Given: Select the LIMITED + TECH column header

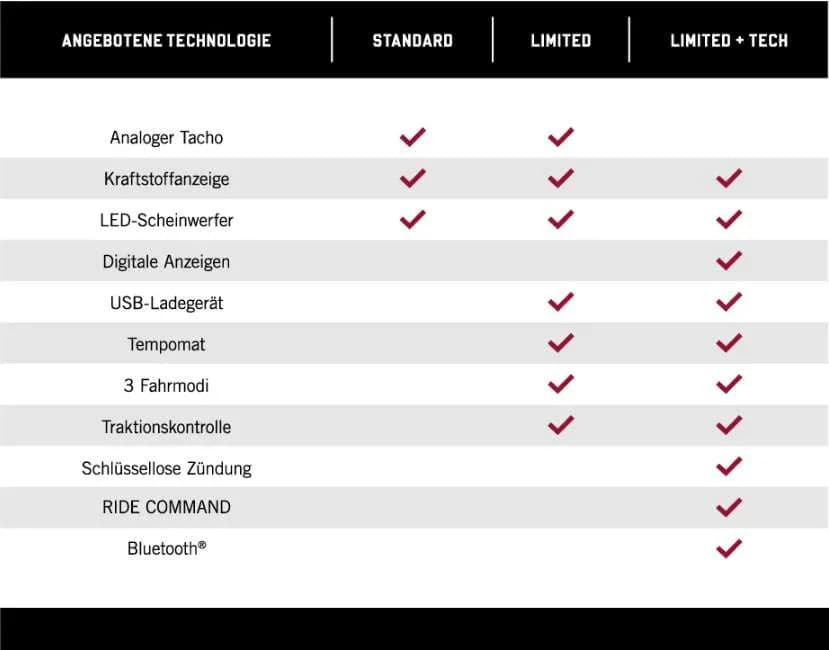Looking at the screenshot, I should (x=729, y=41).
